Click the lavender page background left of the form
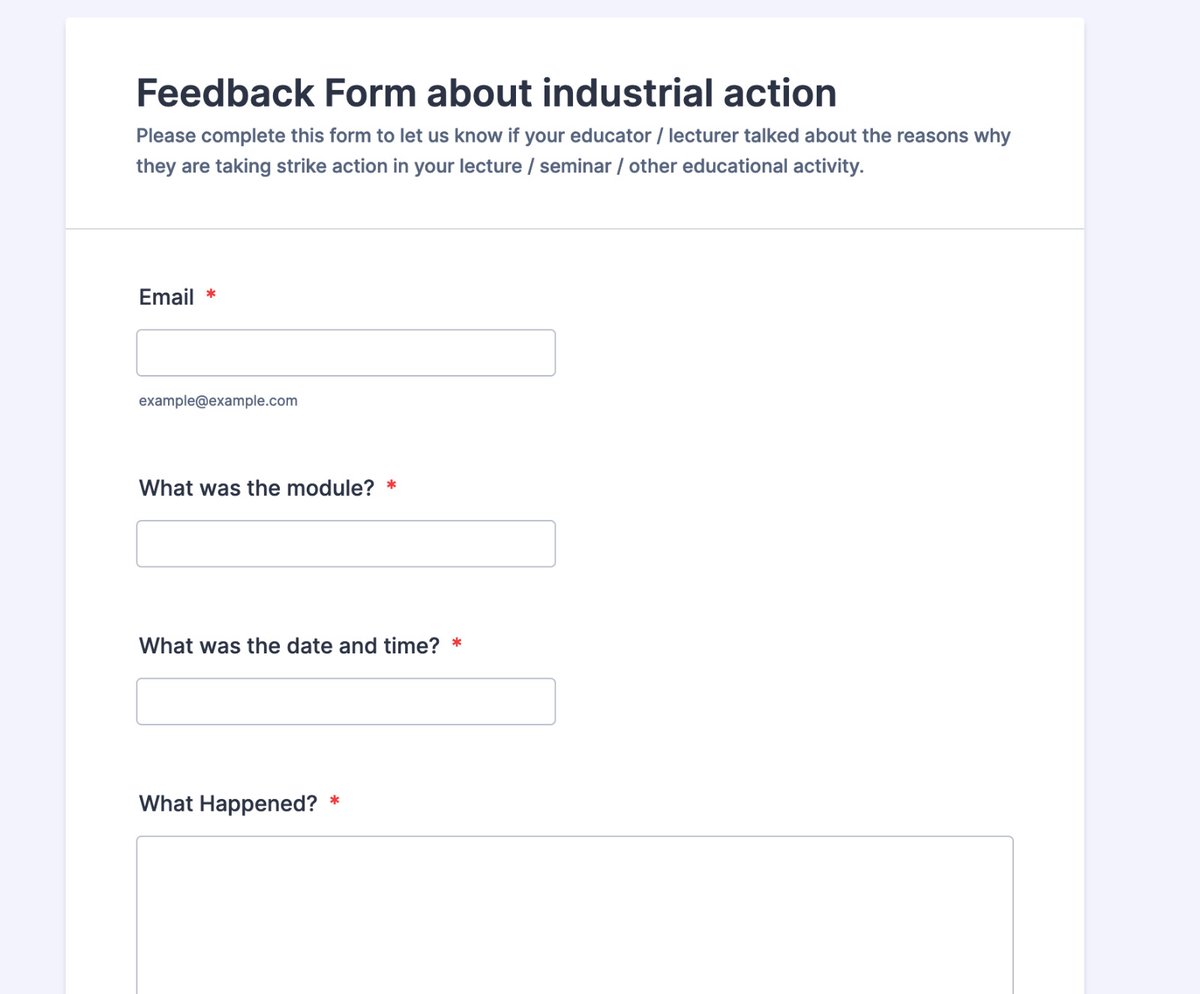Image resolution: width=1200 pixels, height=994 pixels. tap(32, 500)
